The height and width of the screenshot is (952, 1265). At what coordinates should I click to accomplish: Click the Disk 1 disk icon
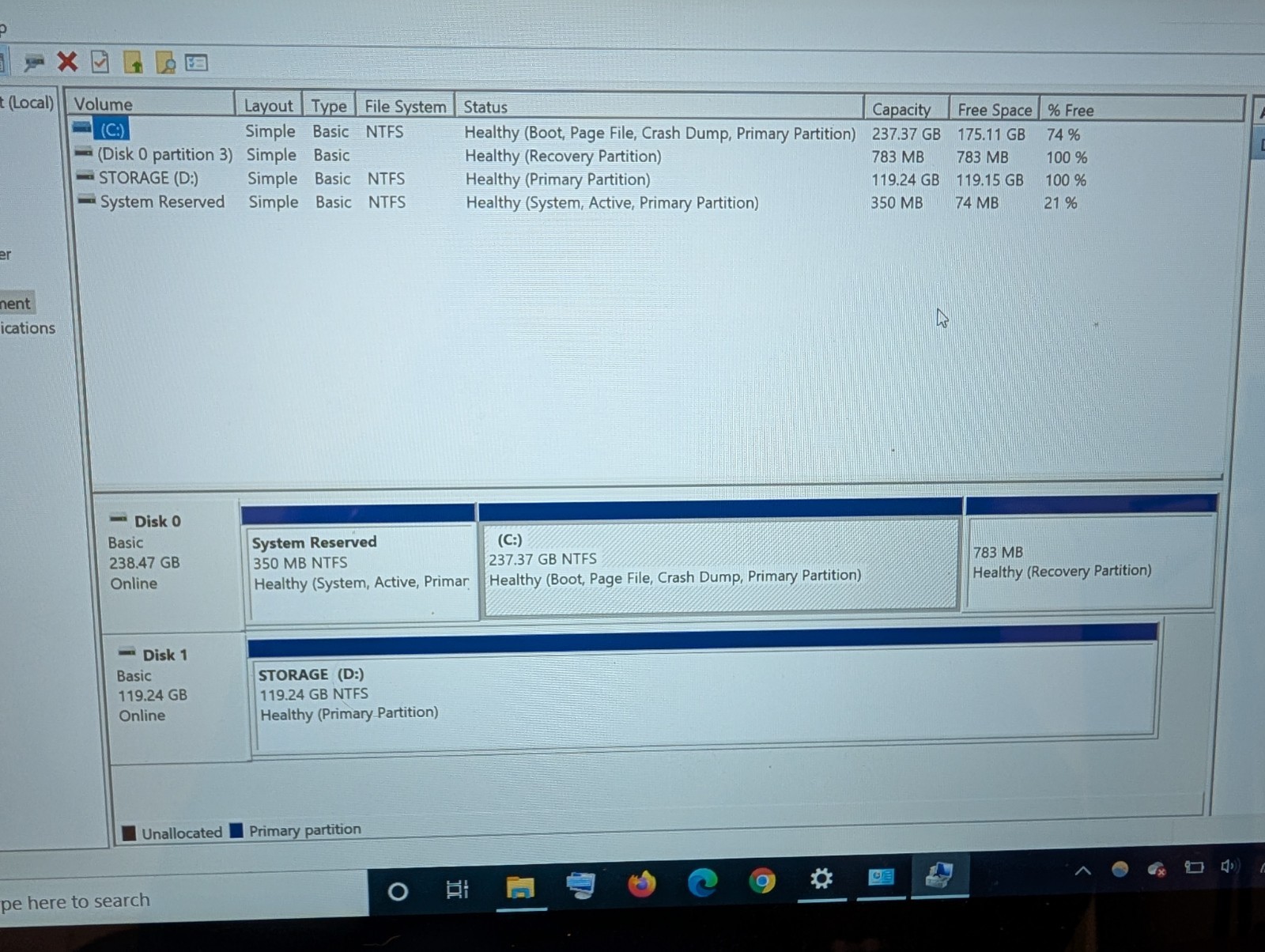click(x=127, y=652)
